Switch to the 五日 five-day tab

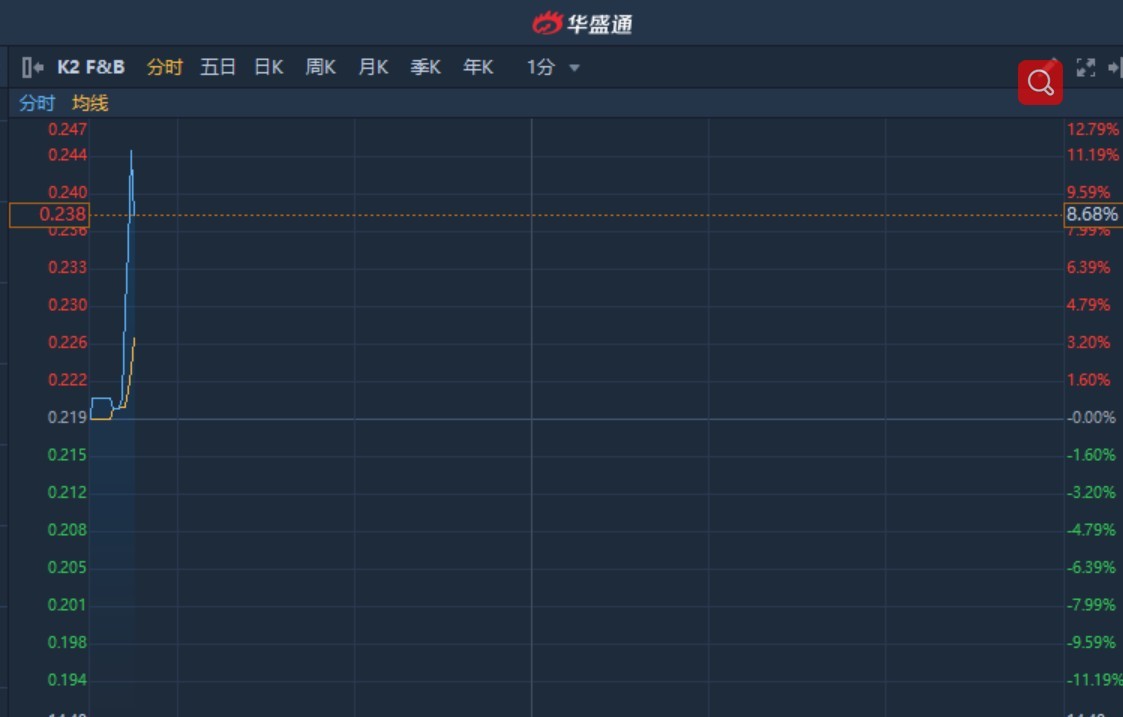(218, 67)
